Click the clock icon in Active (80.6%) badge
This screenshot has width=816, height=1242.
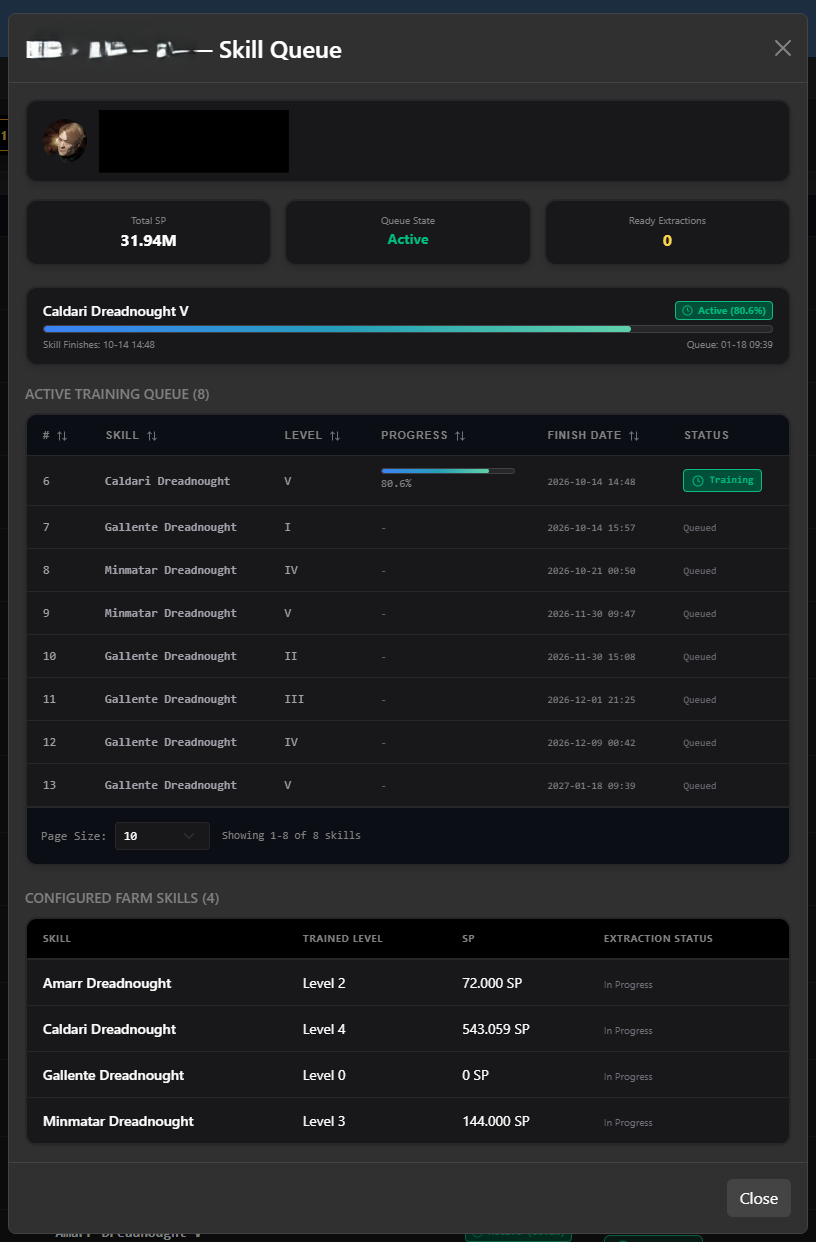click(687, 311)
